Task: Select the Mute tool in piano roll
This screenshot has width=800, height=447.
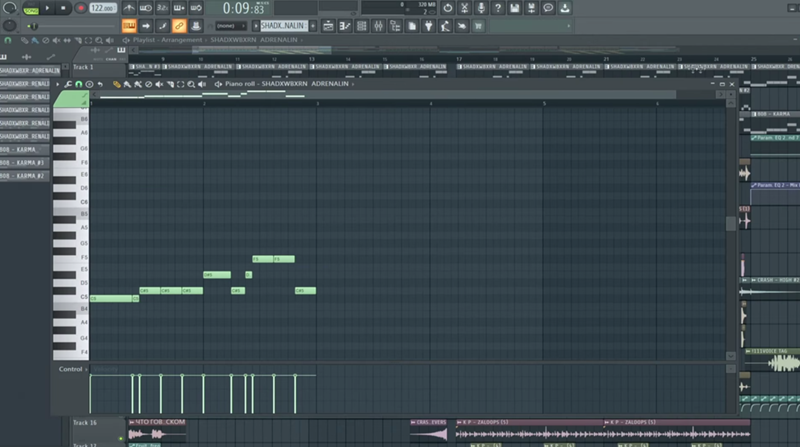Action: [x=159, y=84]
